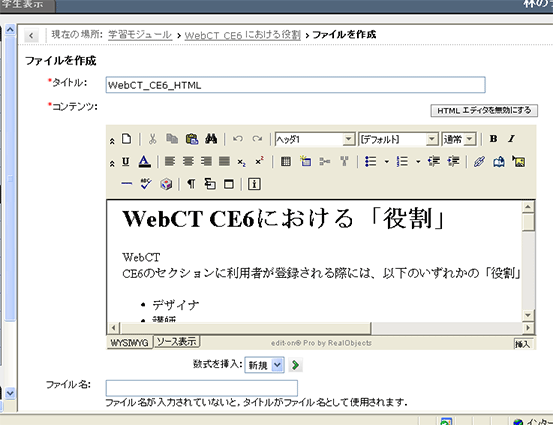
Task: Click the editor horizontal scrollbar thumb
Action: pos(245,328)
